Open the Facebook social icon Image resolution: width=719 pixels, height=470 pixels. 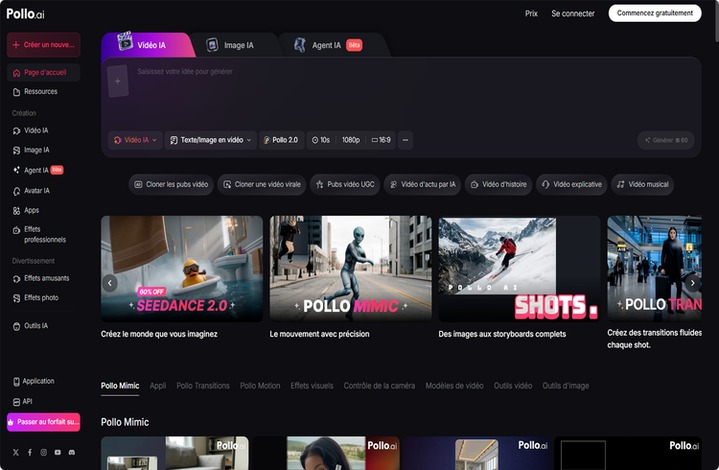(30, 452)
